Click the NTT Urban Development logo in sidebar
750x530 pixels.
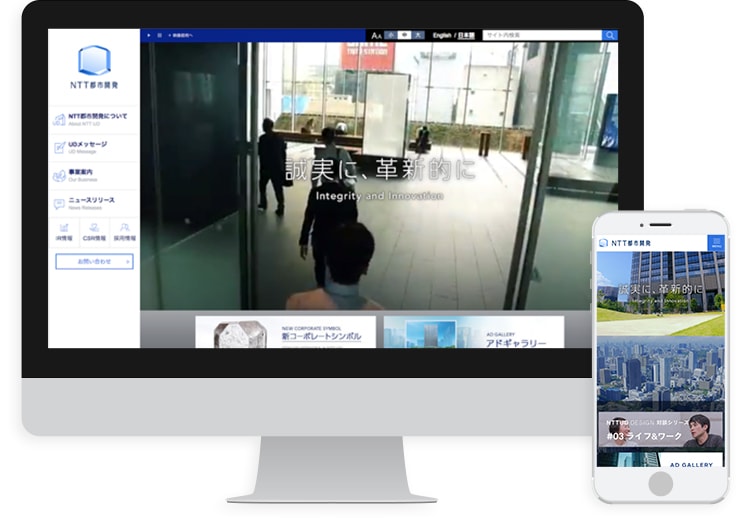94,68
